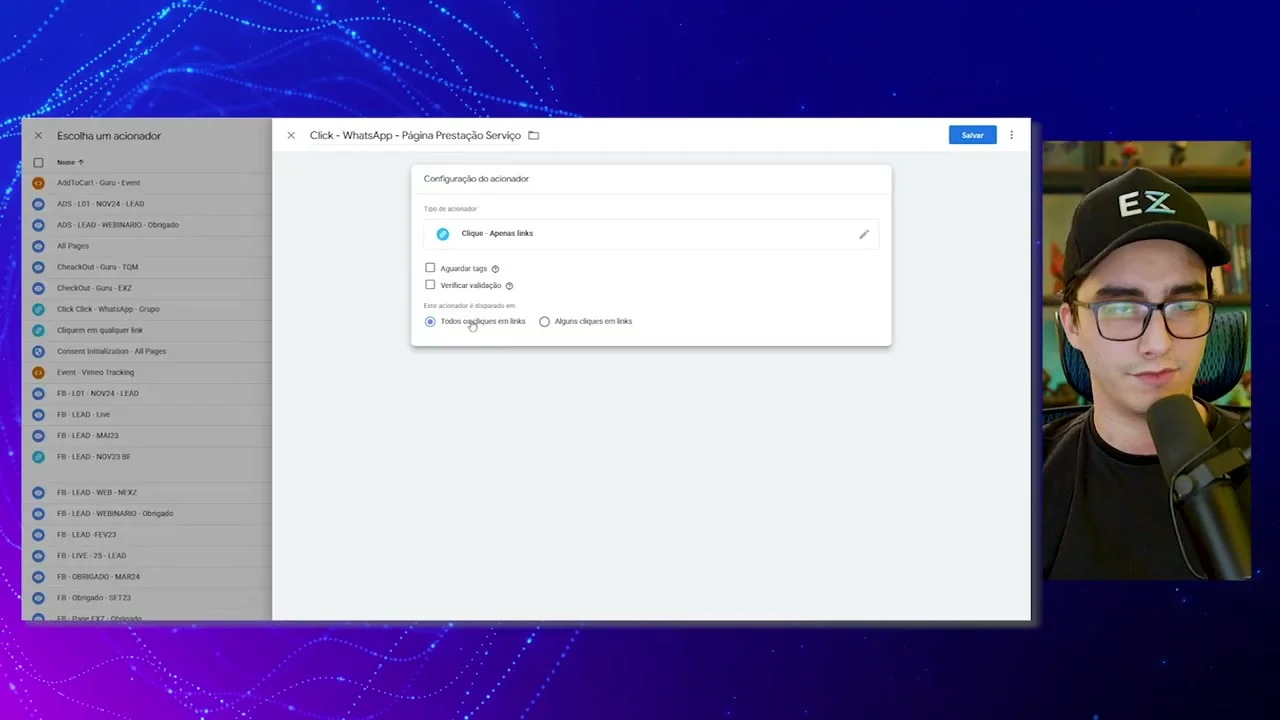
Task: Click the FB - OBRIGADO - MAR24 icon
Action: (38, 577)
